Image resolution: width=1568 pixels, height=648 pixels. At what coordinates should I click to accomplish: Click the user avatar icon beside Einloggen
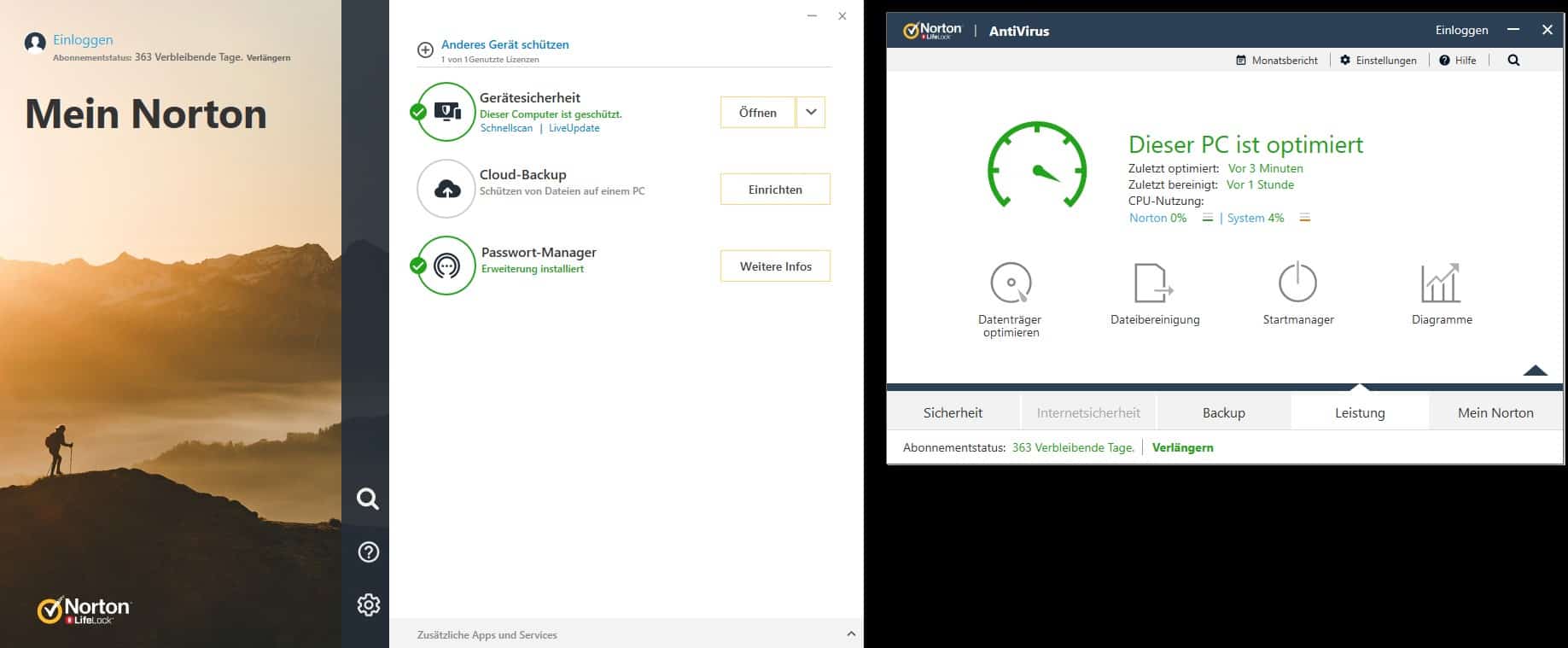(x=35, y=43)
